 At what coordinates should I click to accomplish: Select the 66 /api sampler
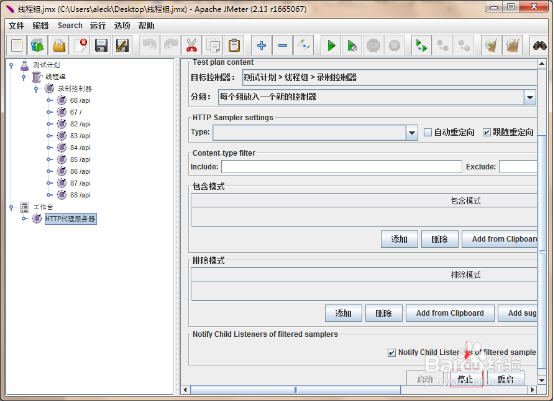[80, 101]
